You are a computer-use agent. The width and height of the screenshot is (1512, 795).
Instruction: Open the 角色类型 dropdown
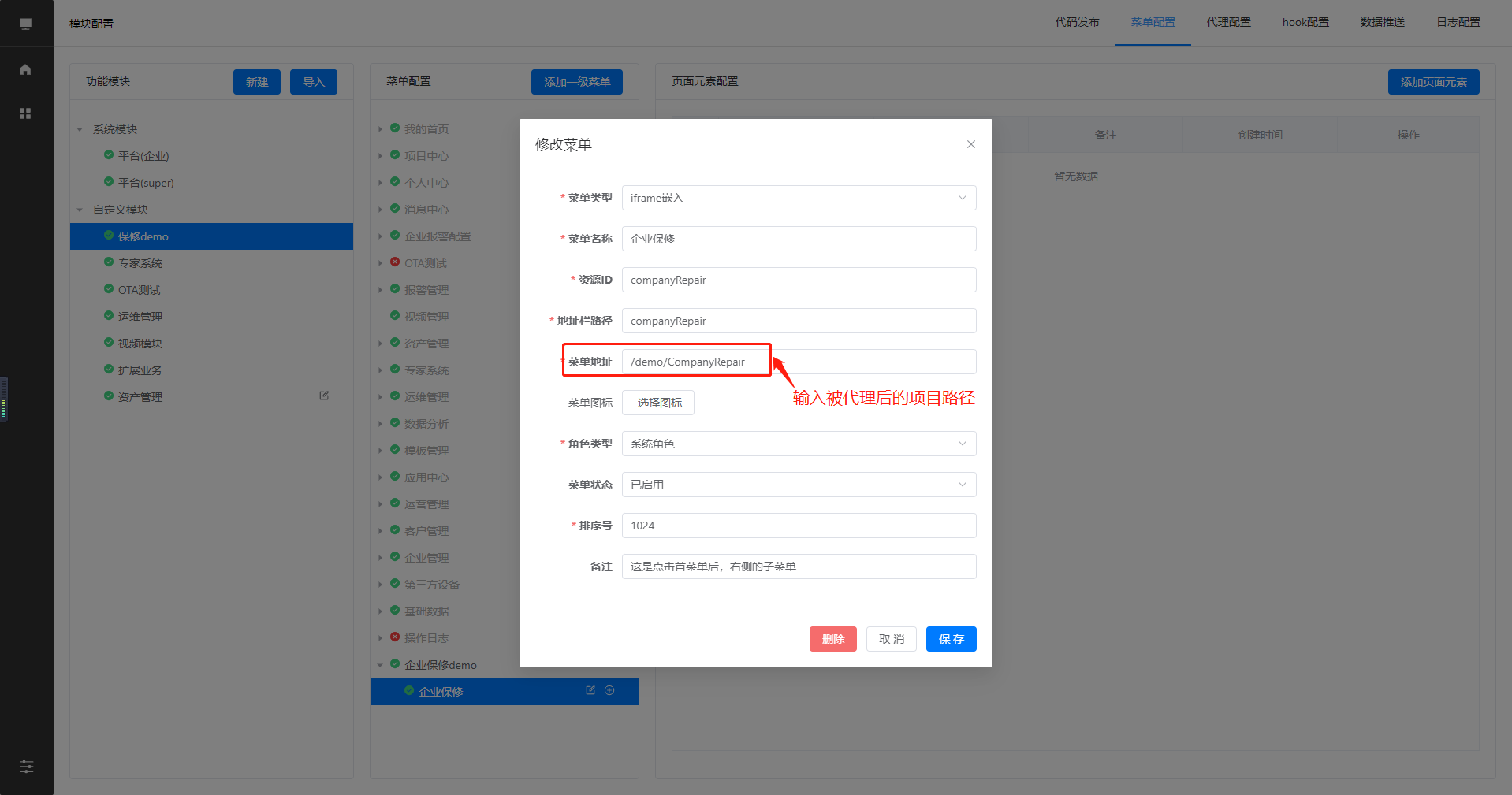click(x=799, y=444)
